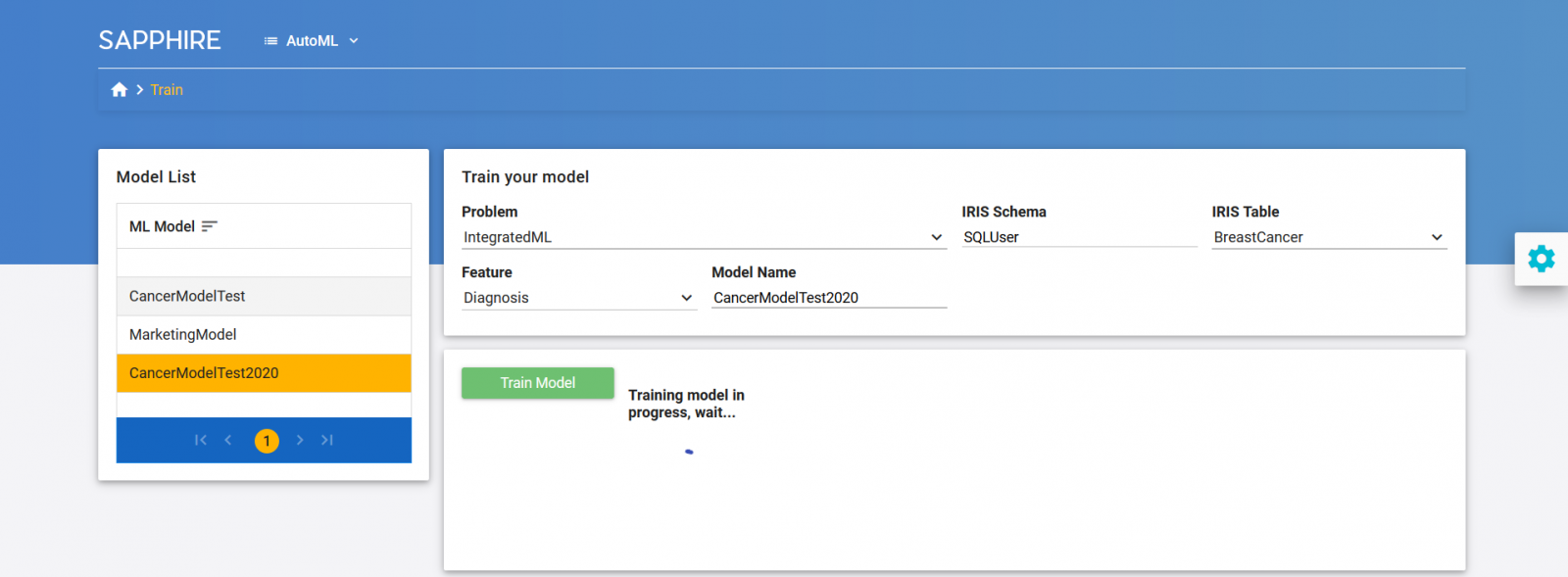
Task: Open the AutoML navigation menu
Action: pos(312,41)
